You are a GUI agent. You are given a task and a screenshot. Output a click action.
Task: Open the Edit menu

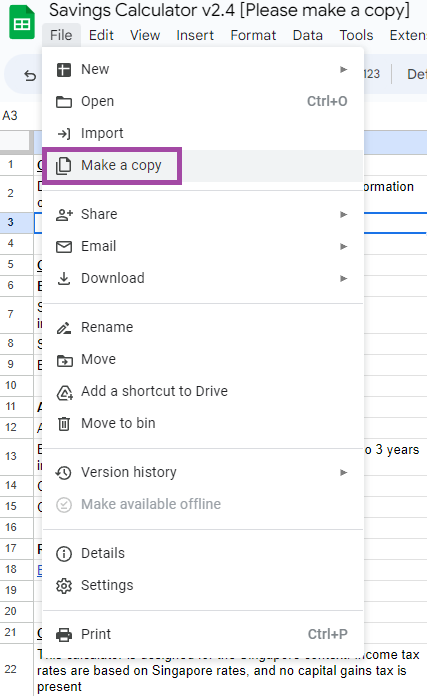pos(101,35)
